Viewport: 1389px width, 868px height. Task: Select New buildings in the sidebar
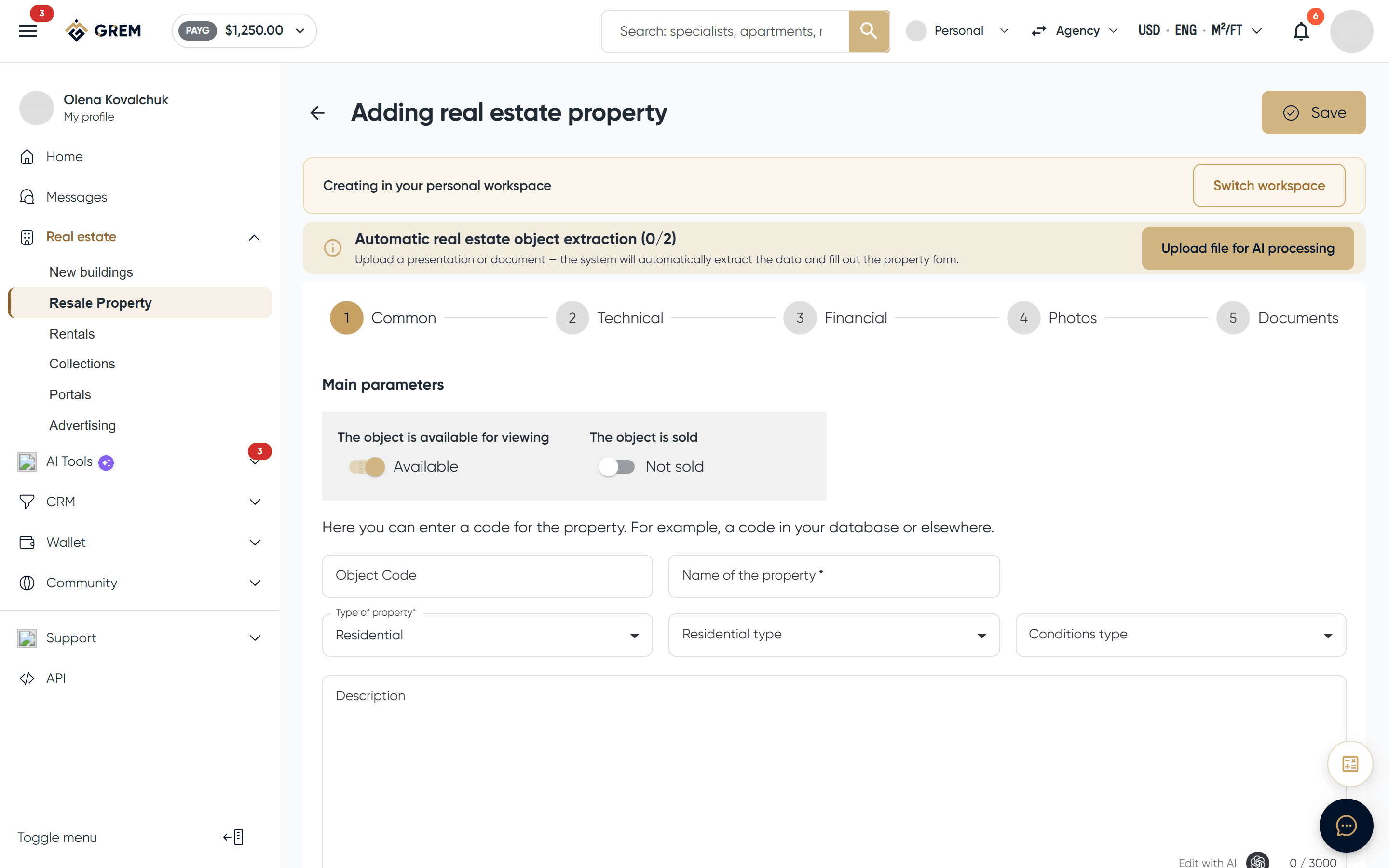pyautogui.click(x=91, y=272)
